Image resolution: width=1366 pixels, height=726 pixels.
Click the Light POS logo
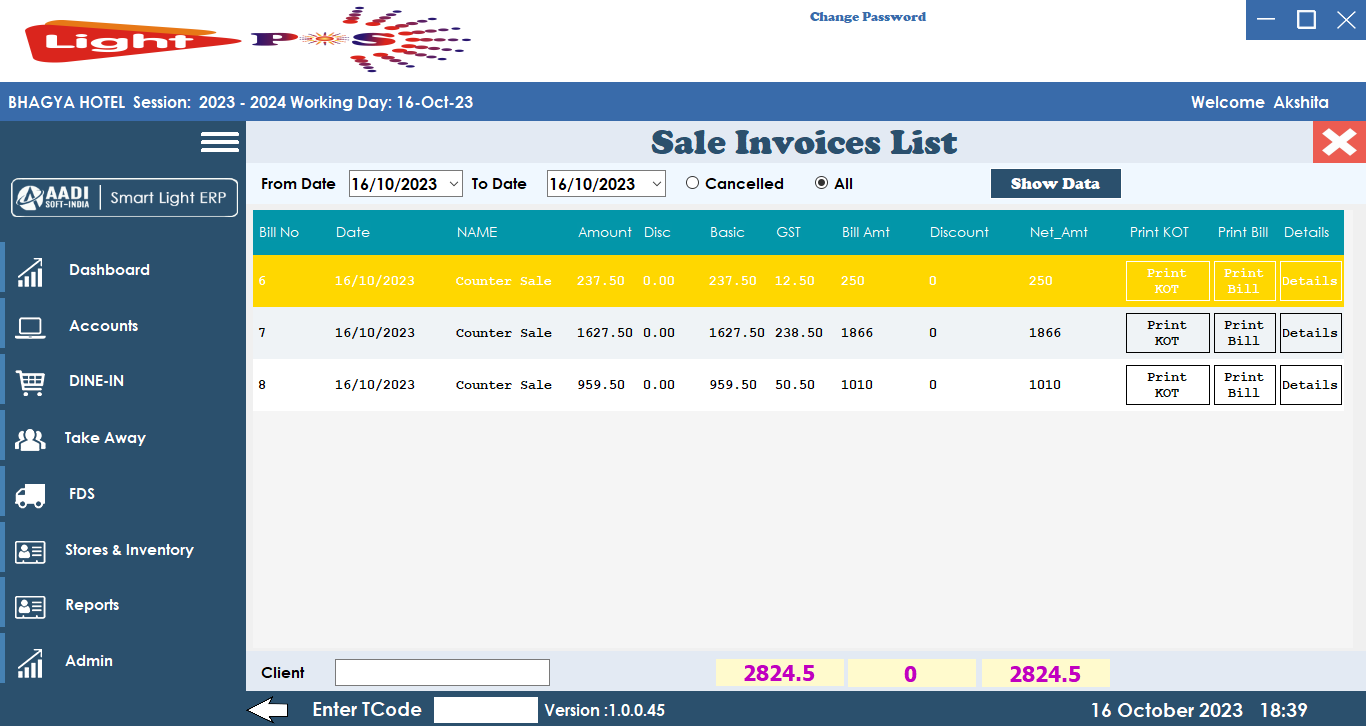tap(248, 40)
